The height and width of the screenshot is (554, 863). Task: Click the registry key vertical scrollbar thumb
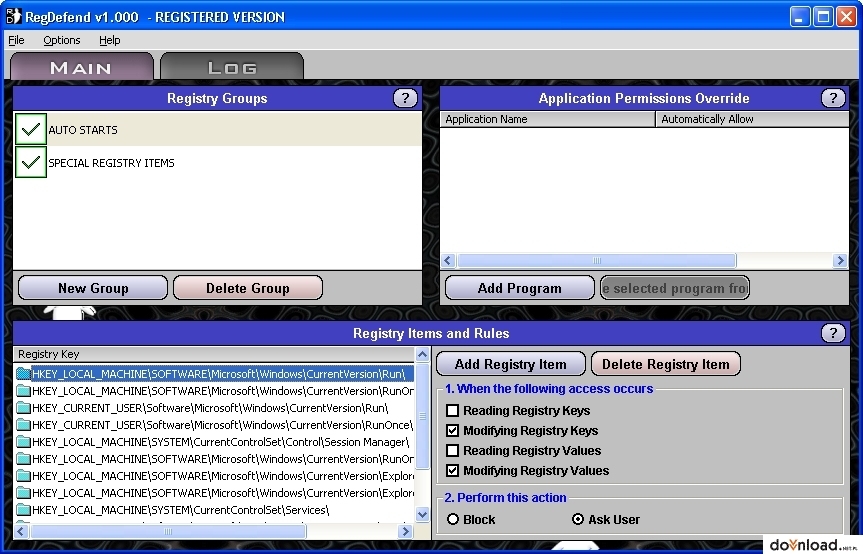(x=422, y=416)
